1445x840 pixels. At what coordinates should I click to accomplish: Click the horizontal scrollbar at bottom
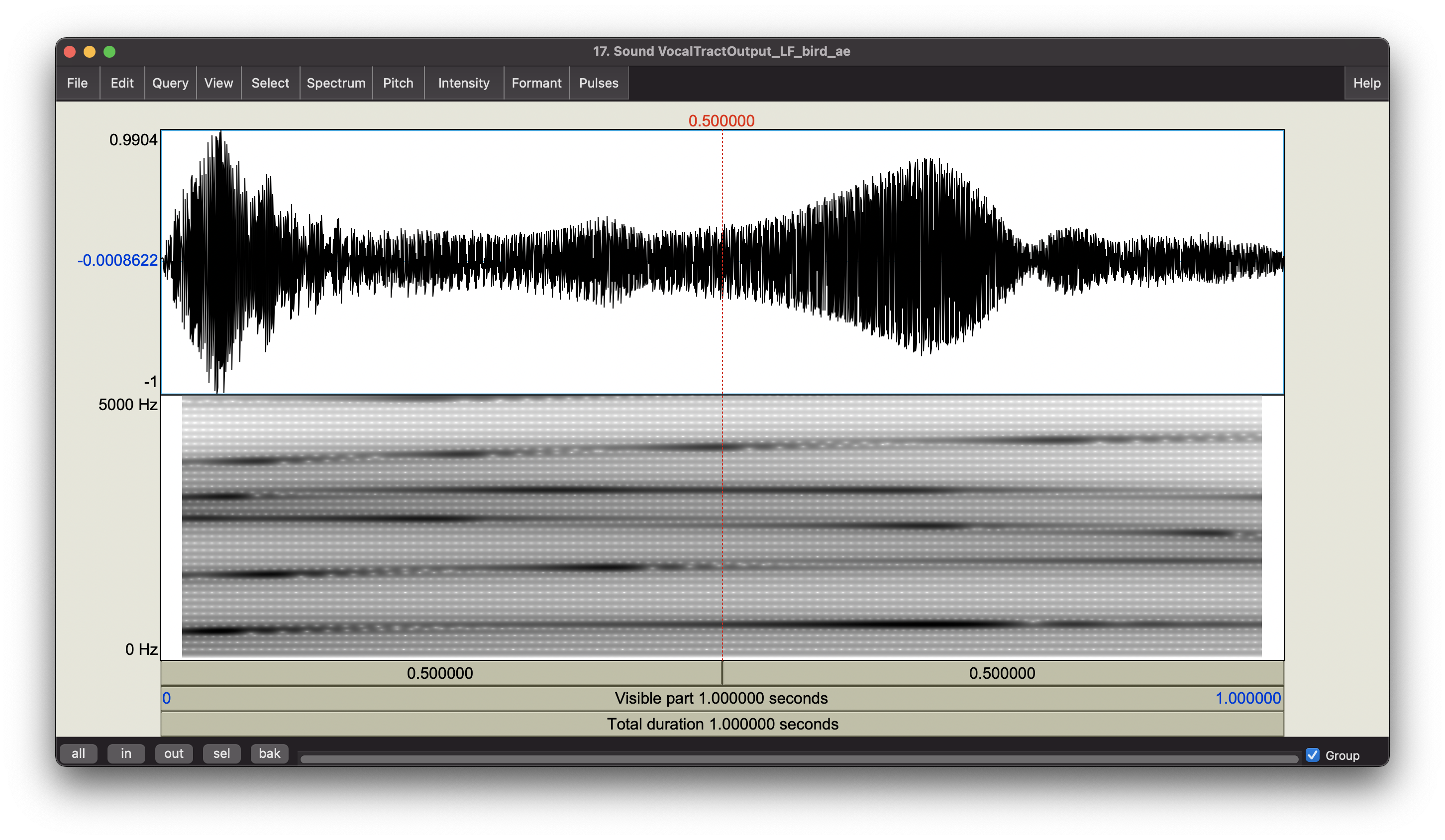pyautogui.click(x=799, y=759)
